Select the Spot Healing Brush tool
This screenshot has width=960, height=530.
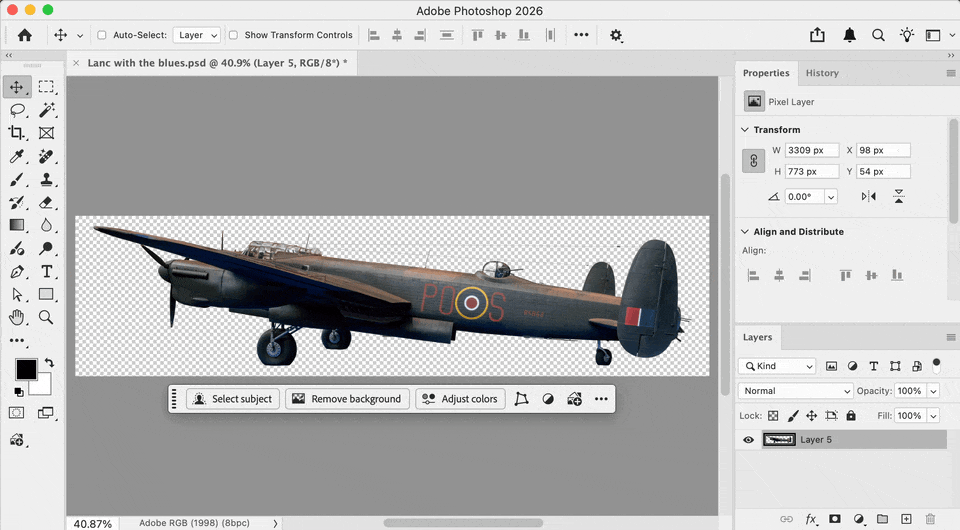(46, 156)
